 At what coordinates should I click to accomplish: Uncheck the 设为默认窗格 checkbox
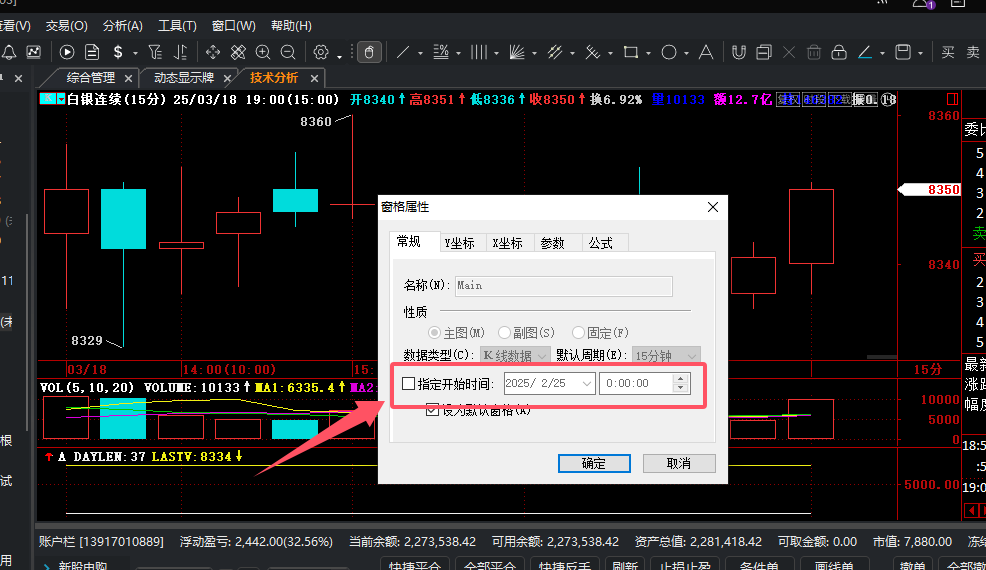(x=433, y=409)
